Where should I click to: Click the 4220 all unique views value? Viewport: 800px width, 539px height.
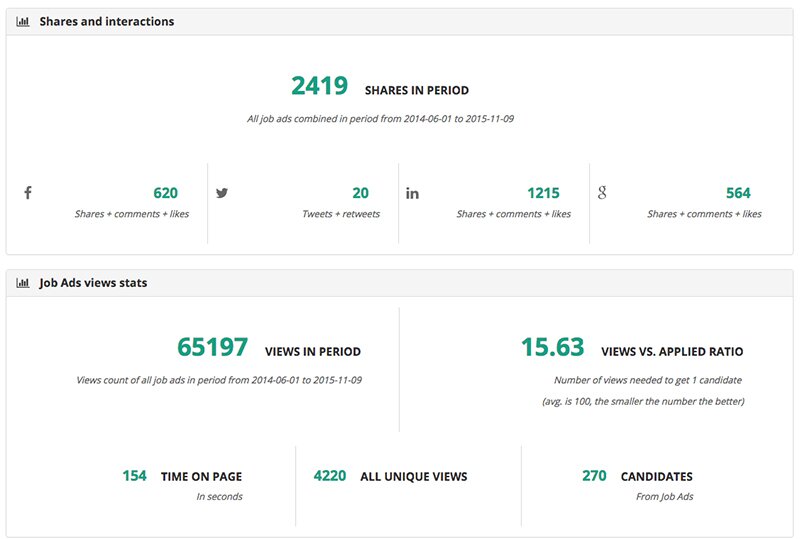pos(330,476)
